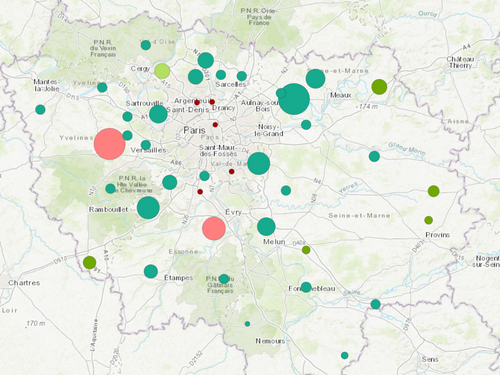Select the teal dot northwest of Sens
Viewport: 500px width, 375px height.
click(345, 355)
